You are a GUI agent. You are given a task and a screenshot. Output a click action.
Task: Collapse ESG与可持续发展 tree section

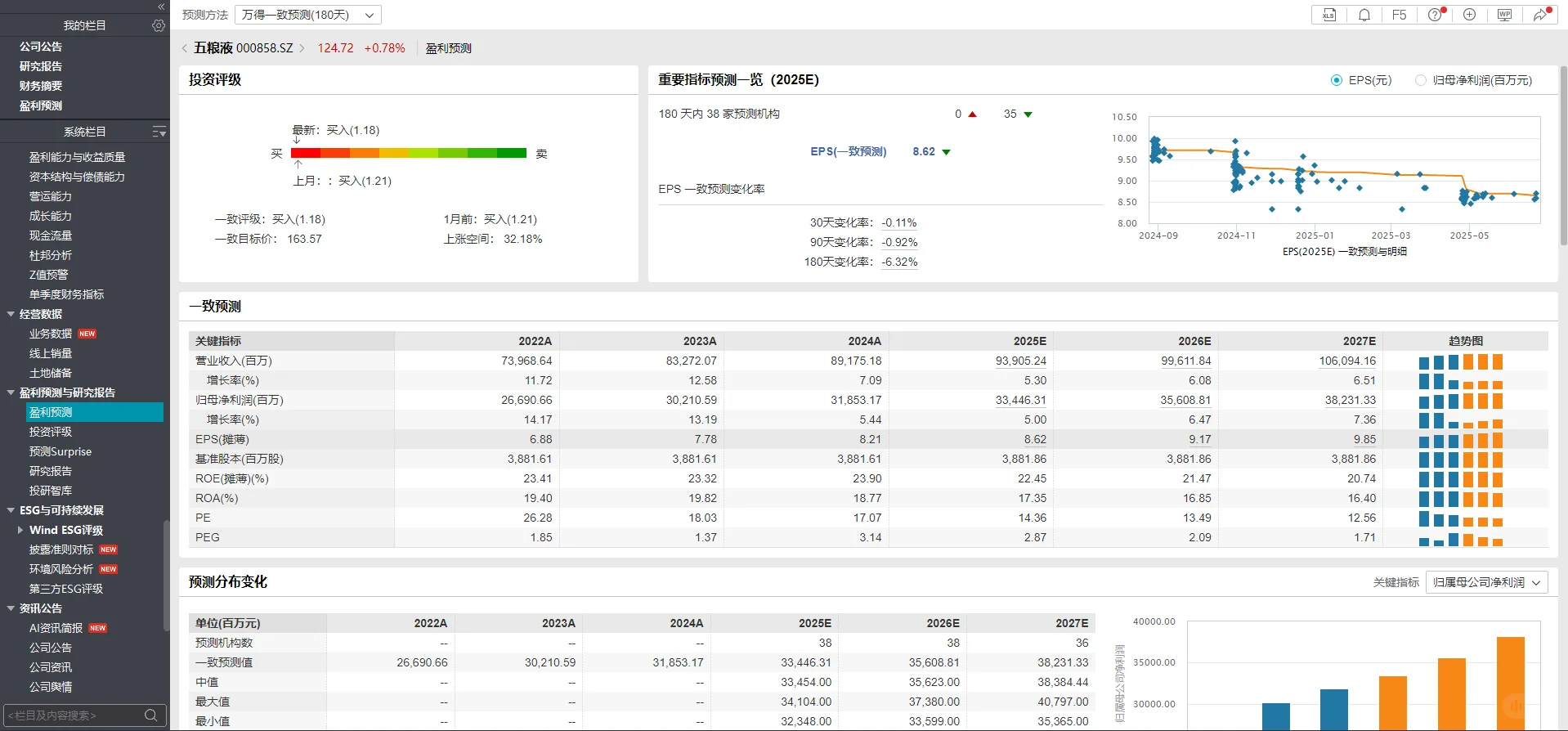[11, 510]
